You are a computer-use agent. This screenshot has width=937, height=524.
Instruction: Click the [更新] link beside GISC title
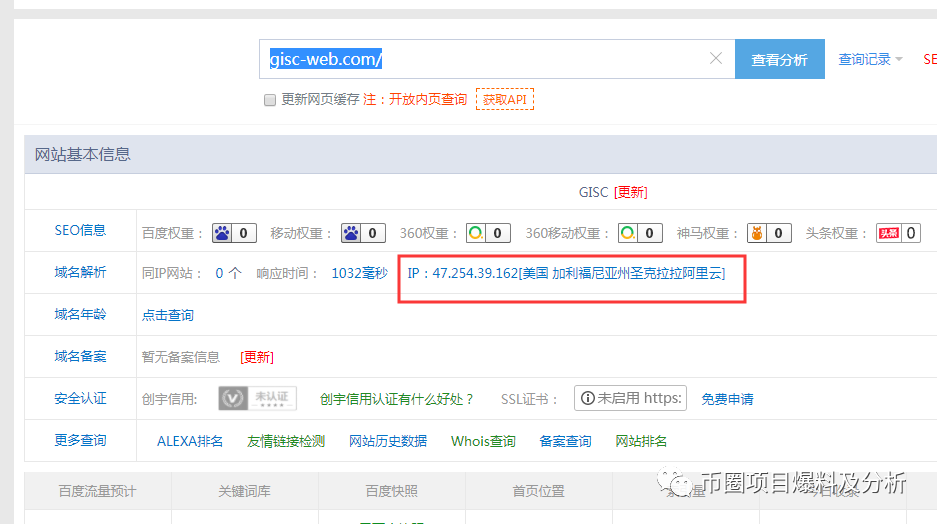(630, 192)
